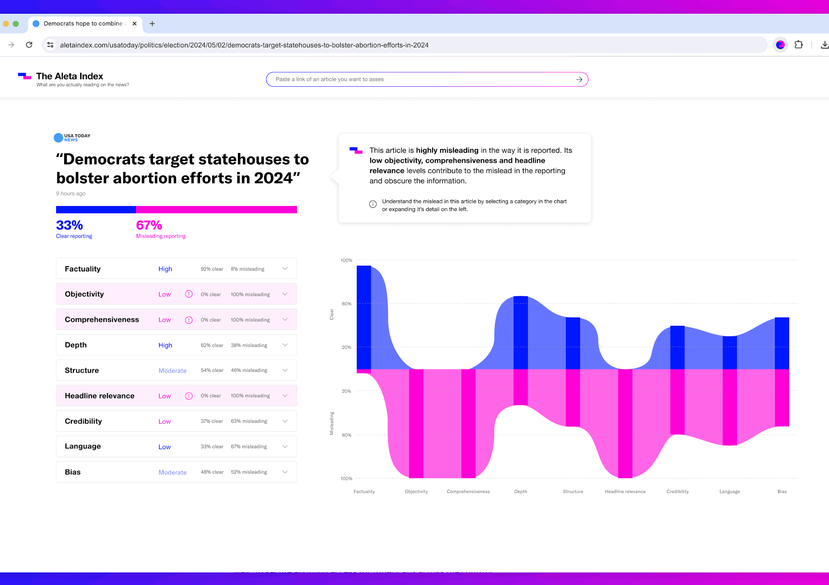Click the submit arrow in the article link field
The height and width of the screenshot is (585, 829).
[x=579, y=79]
